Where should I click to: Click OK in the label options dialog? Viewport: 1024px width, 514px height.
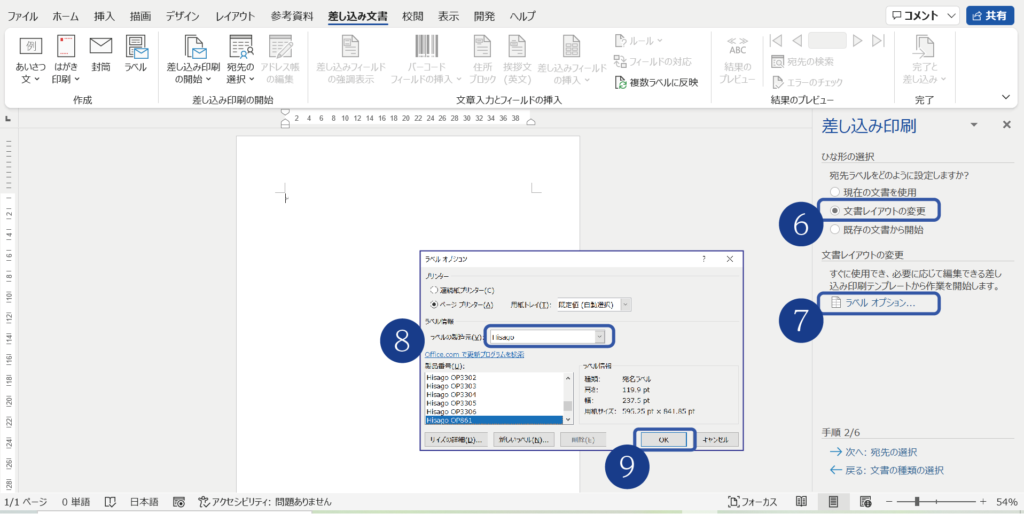point(662,439)
